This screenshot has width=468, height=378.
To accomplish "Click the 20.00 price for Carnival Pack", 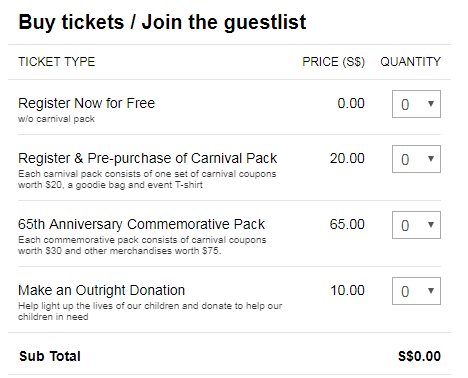I will click(x=347, y=158).
